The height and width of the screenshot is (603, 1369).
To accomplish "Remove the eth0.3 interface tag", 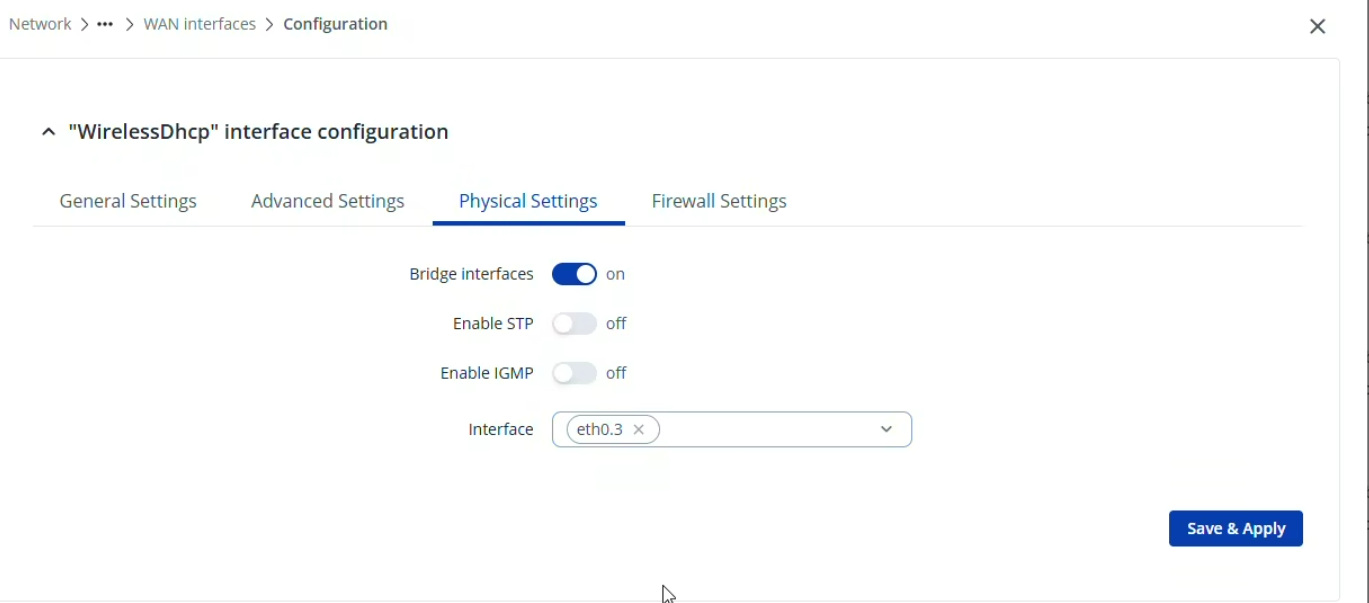I will pos(639,430).
